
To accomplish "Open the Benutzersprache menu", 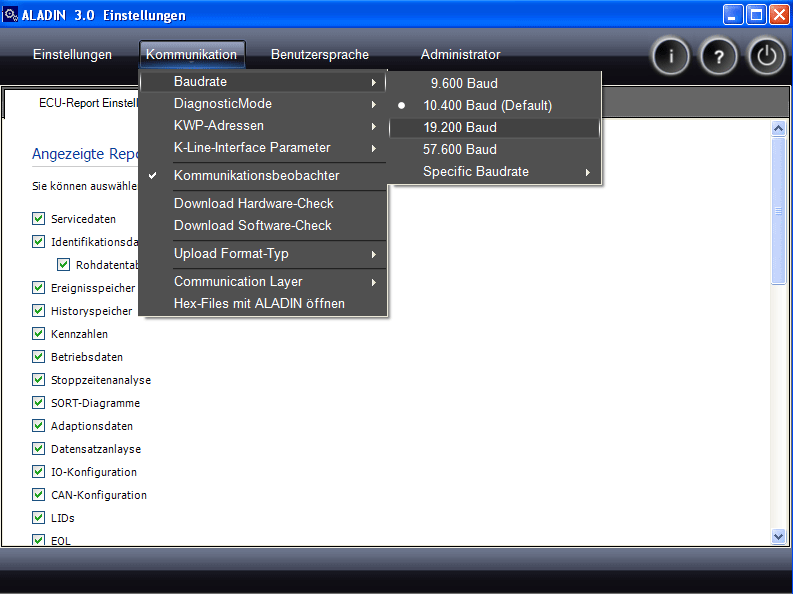I will [x=320, y=55].
